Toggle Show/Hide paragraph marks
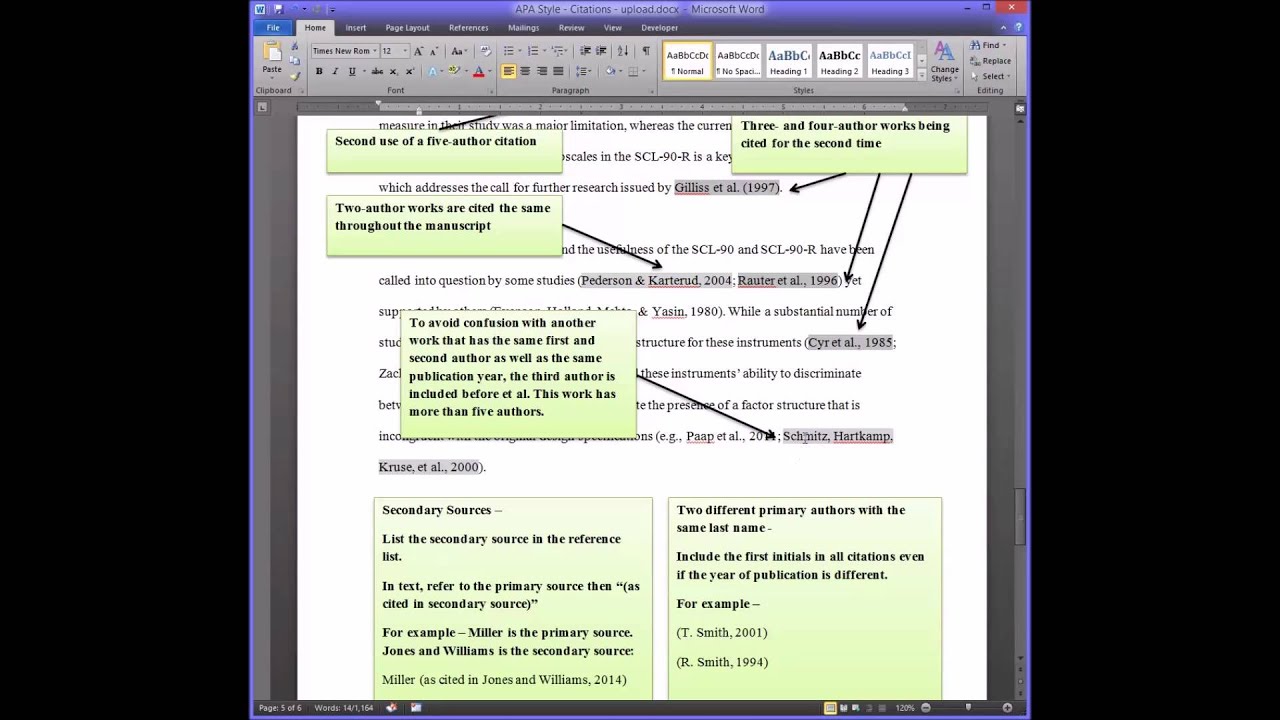Image resolution: width=1280 pixels, height=720 pixels. pos(646,51)
